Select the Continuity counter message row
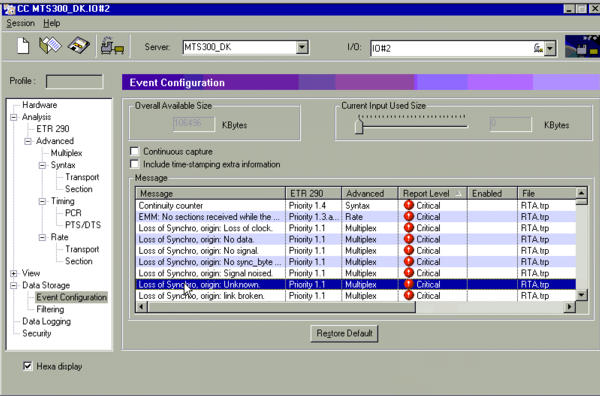This screenshot has width=600, height=396. pos(356,205)
